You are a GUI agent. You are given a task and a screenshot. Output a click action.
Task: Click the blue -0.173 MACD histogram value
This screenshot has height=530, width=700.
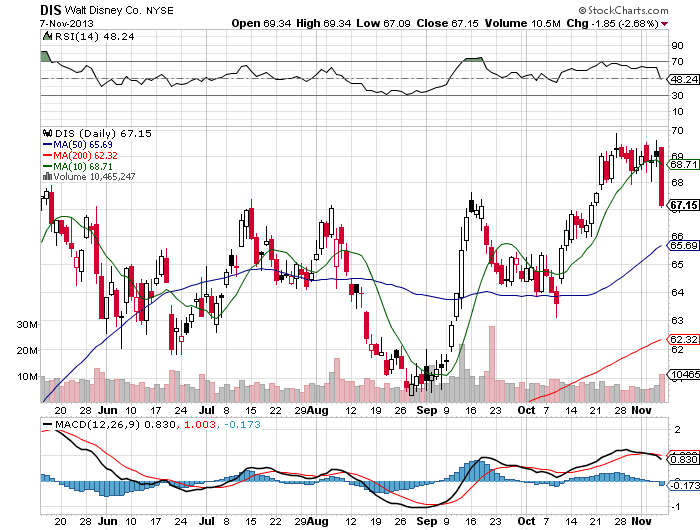tap(242, 424)
